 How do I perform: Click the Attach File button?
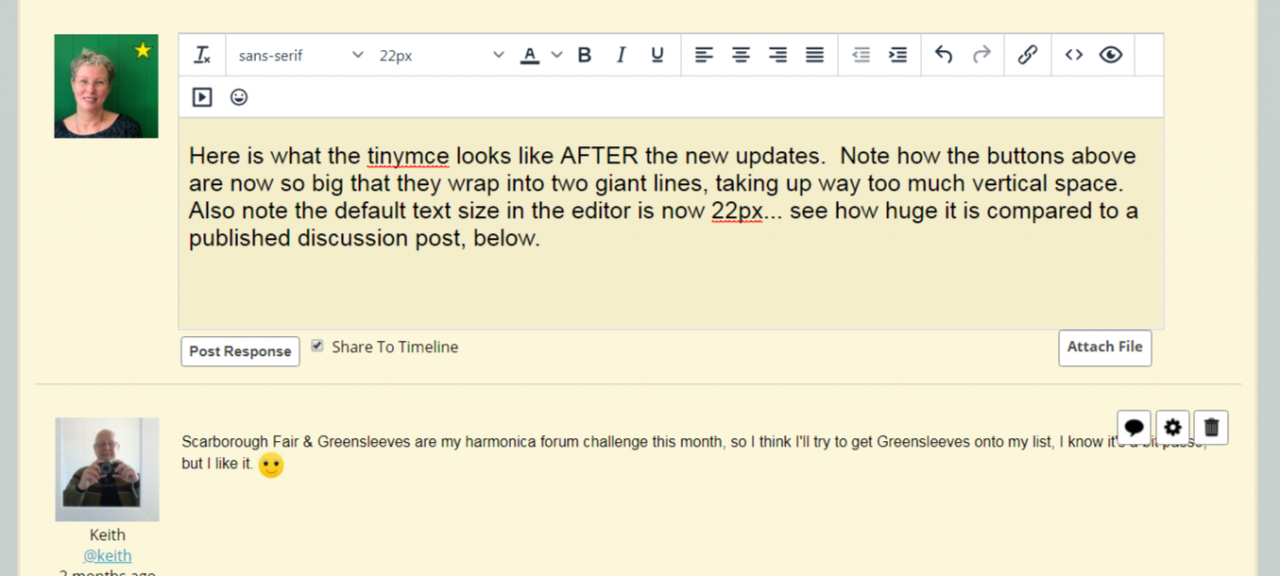tap(1105, 347)
